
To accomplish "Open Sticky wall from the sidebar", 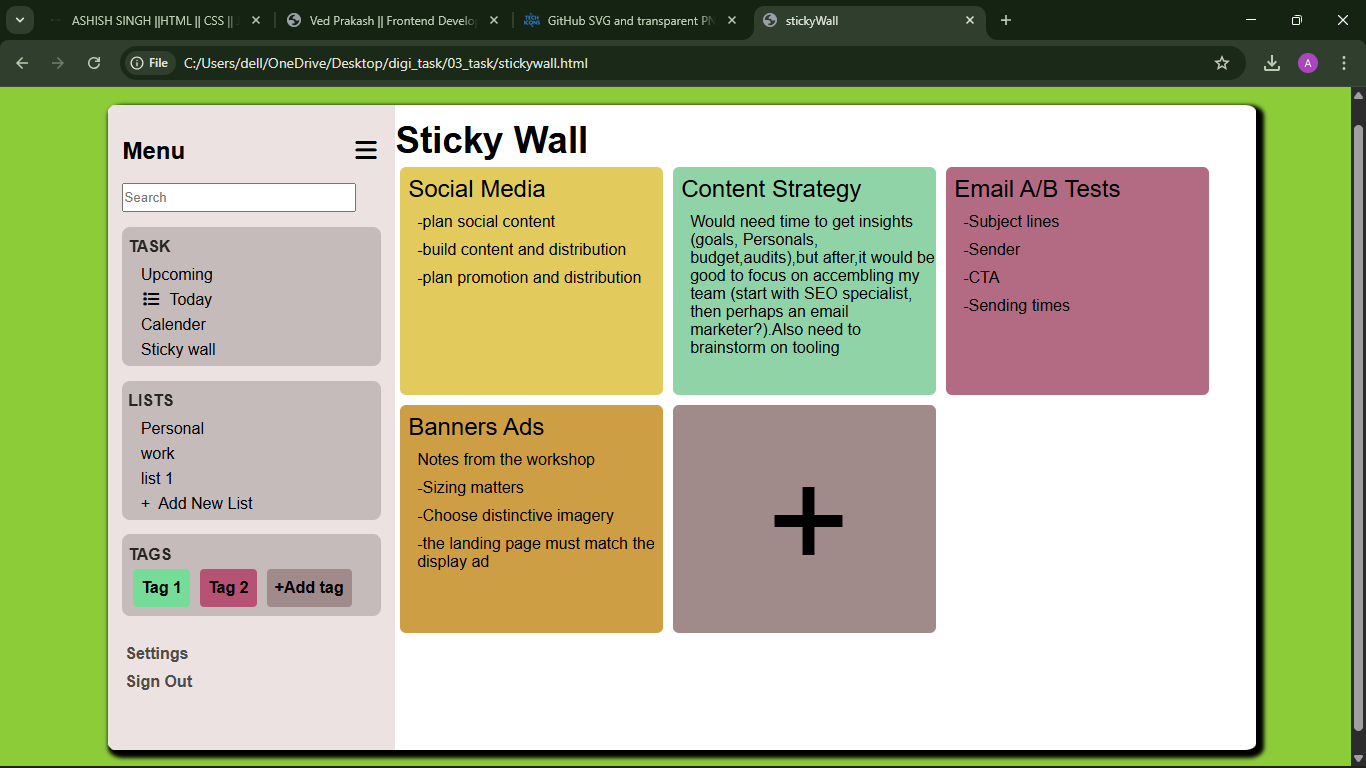I will 178,349.
